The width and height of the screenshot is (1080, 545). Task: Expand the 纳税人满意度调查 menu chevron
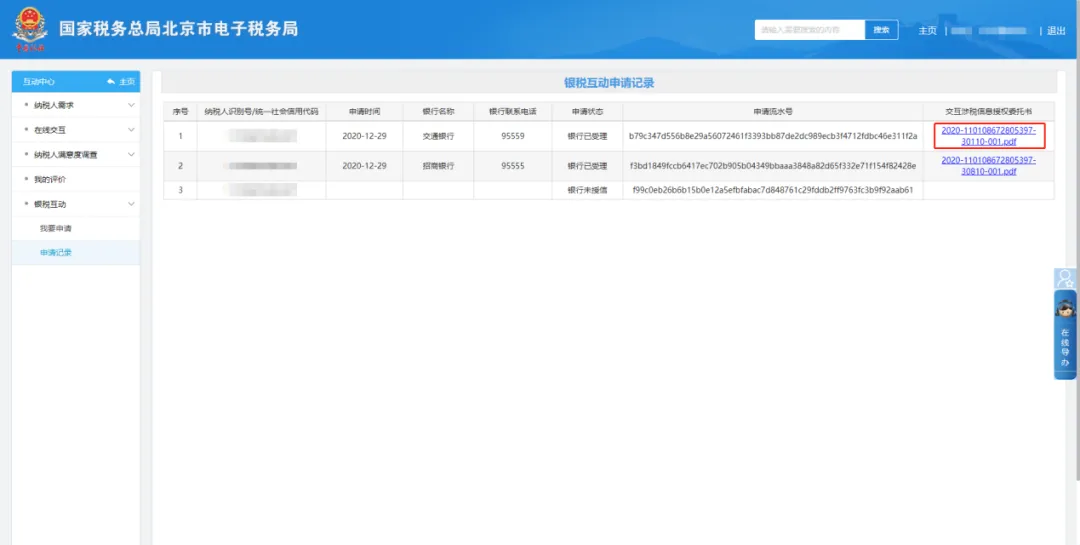(x=132, y=154)
